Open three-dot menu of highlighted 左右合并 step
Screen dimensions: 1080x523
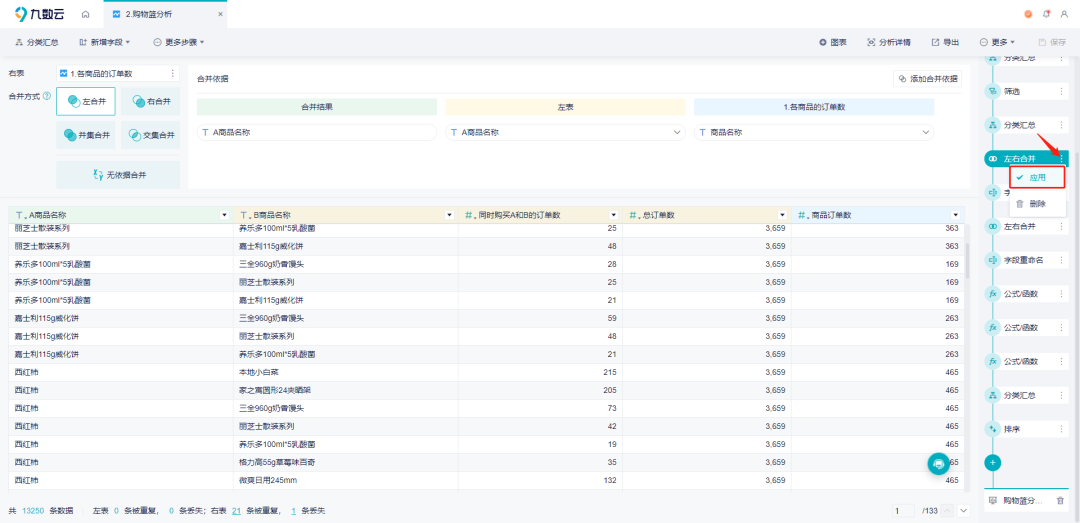pos(1061,158)
